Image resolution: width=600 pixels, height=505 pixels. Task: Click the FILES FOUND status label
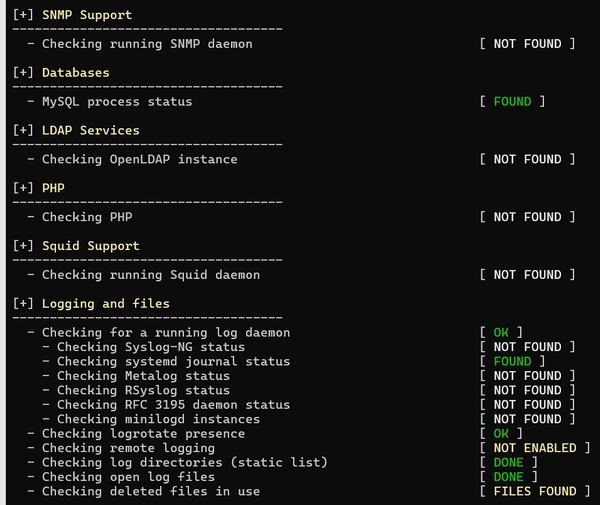534,491
